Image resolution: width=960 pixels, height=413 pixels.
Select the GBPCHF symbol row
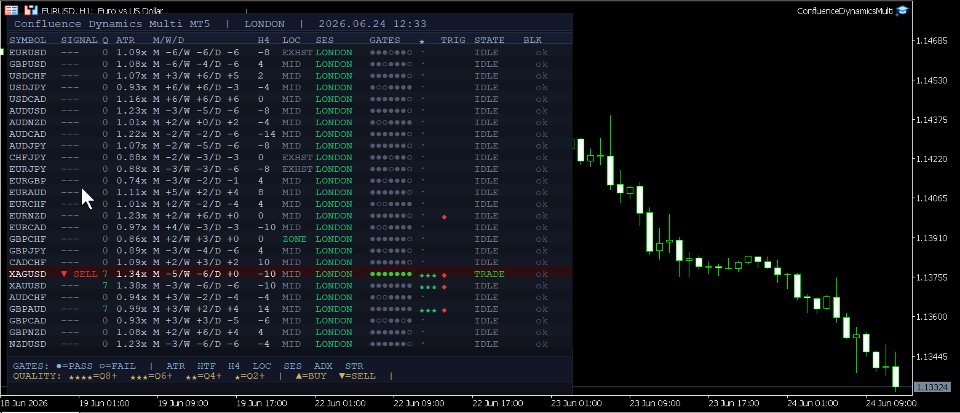290,239
